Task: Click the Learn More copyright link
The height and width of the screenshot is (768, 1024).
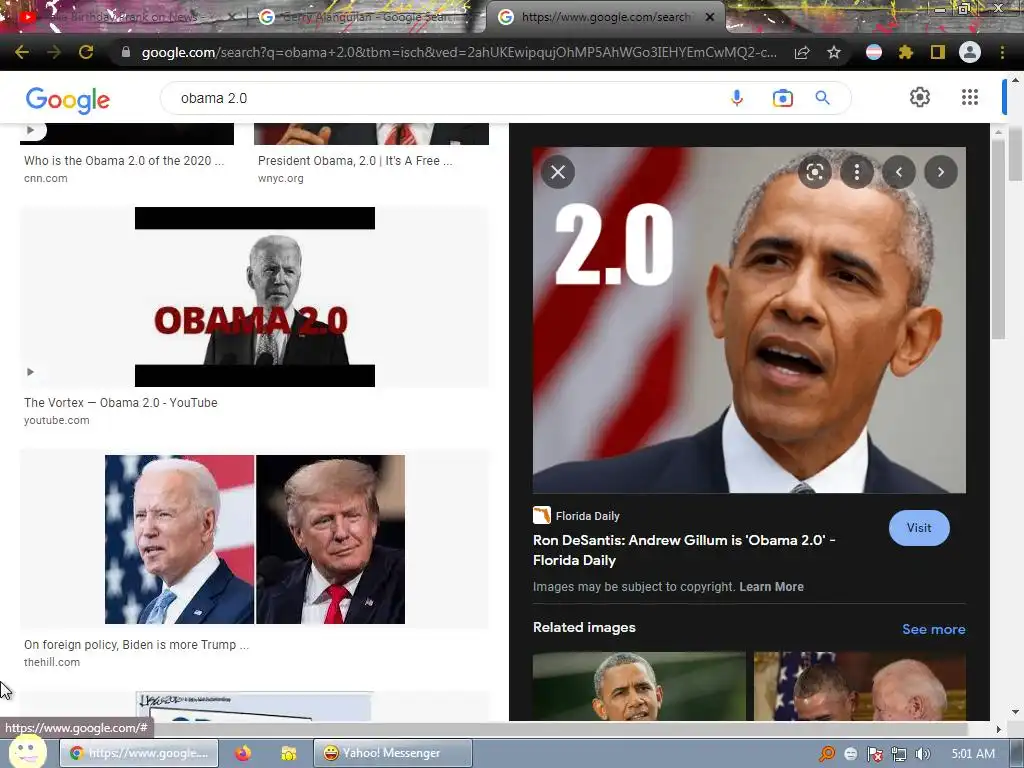Action: (x=771, y=586)
